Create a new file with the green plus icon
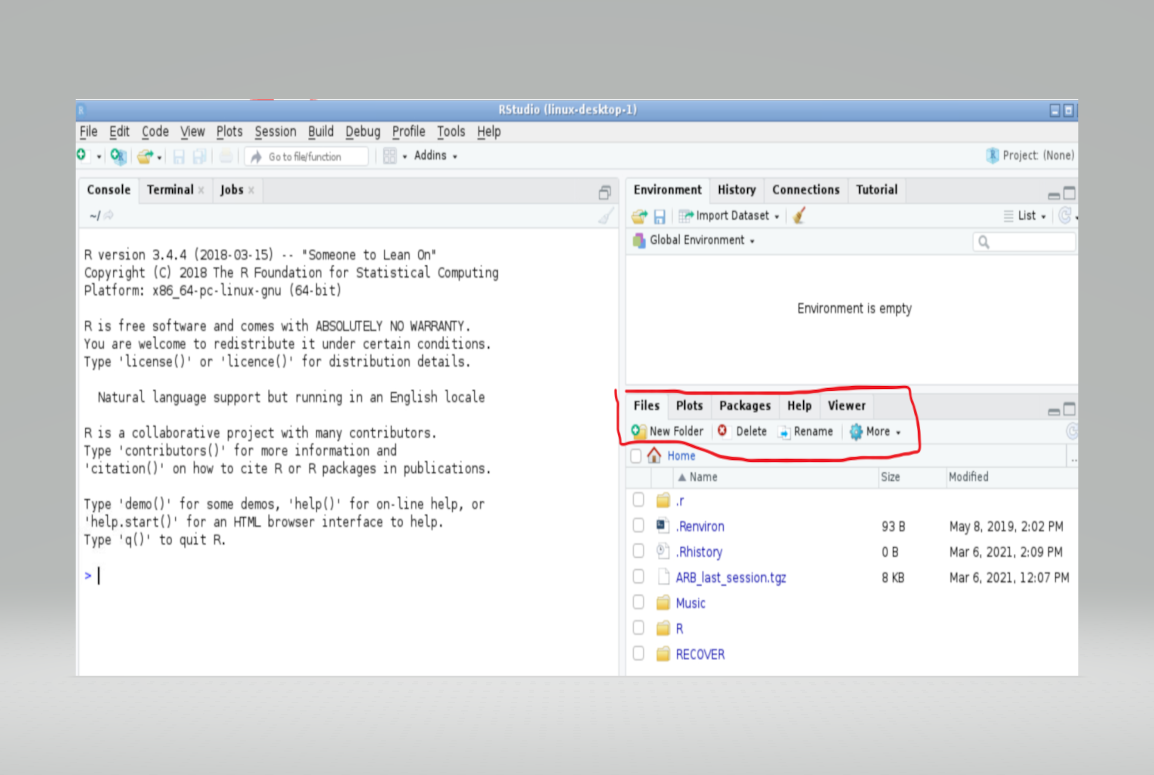 click(x=82, y=155)
